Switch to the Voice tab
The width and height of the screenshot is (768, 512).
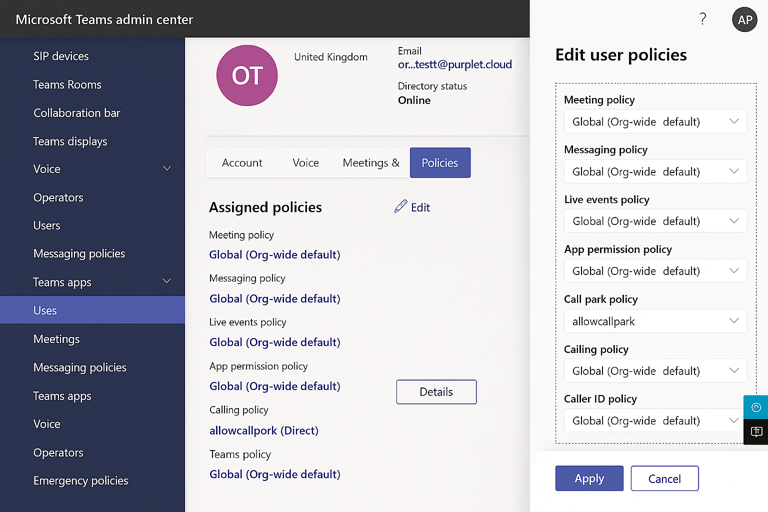coord(306,163)
